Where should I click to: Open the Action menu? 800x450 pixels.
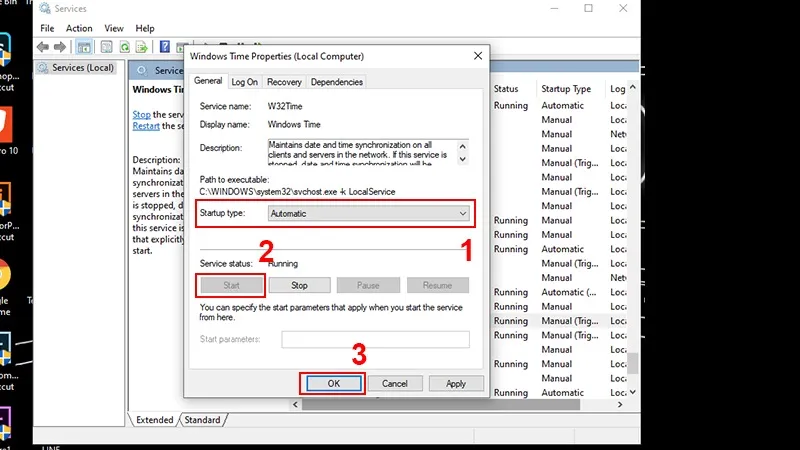point(79,28)
